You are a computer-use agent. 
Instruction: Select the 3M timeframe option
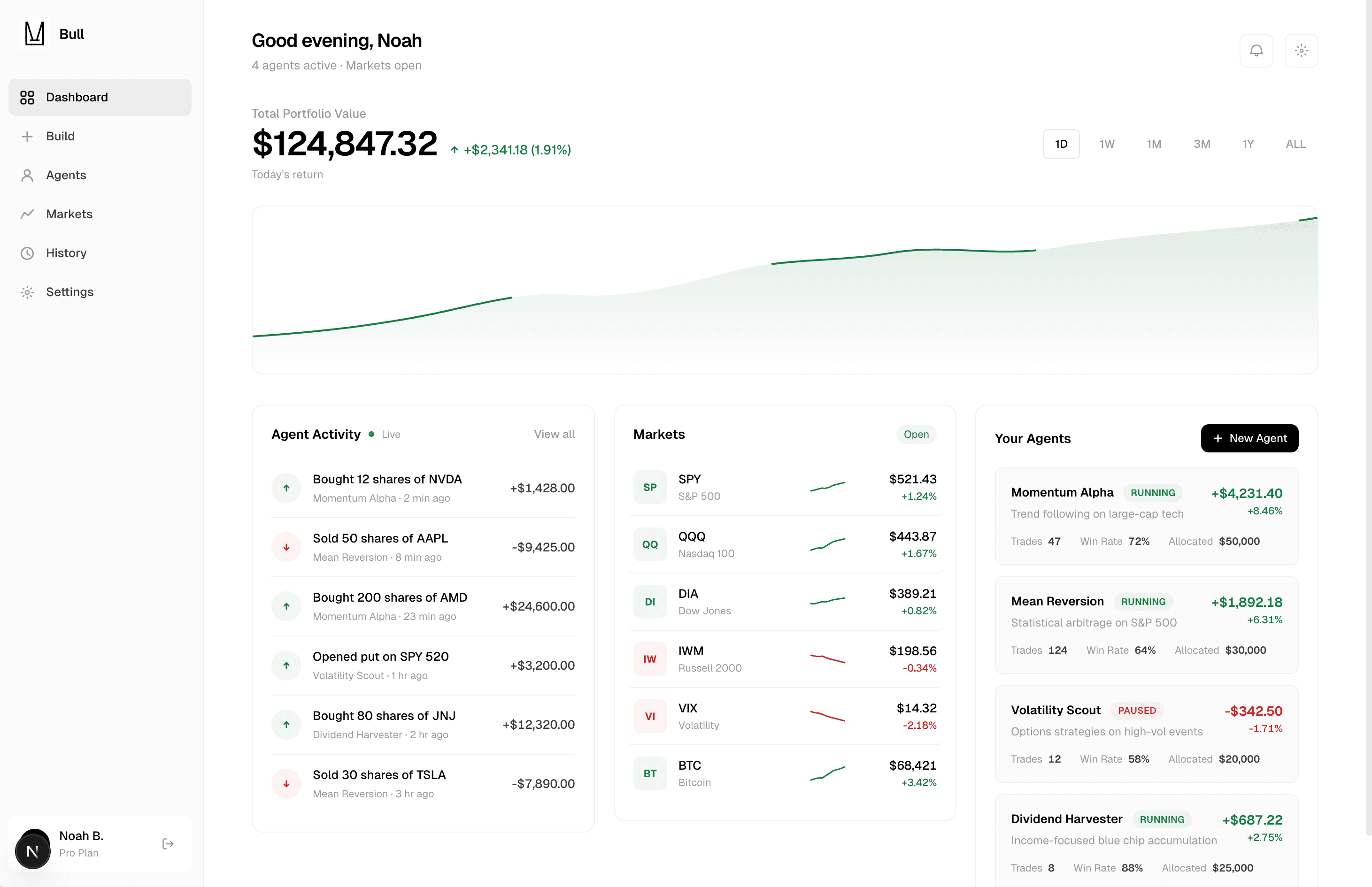point(1202,144)
